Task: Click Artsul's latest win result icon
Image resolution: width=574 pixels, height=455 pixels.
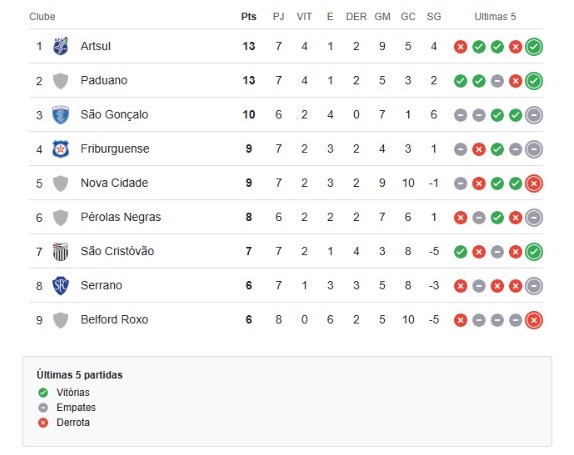Action: coord(534,47)
